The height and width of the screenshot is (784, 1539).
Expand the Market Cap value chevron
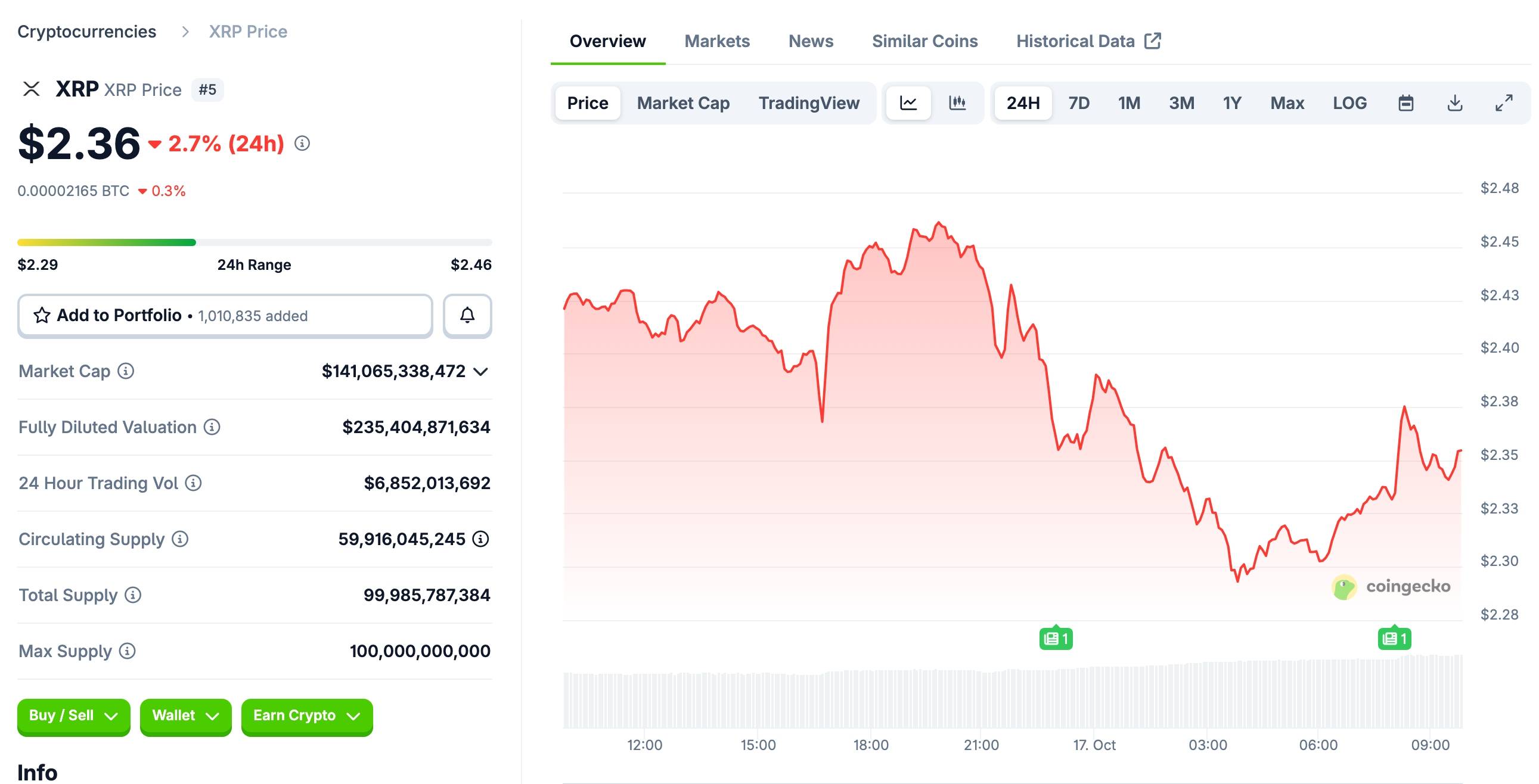(480, 372)
